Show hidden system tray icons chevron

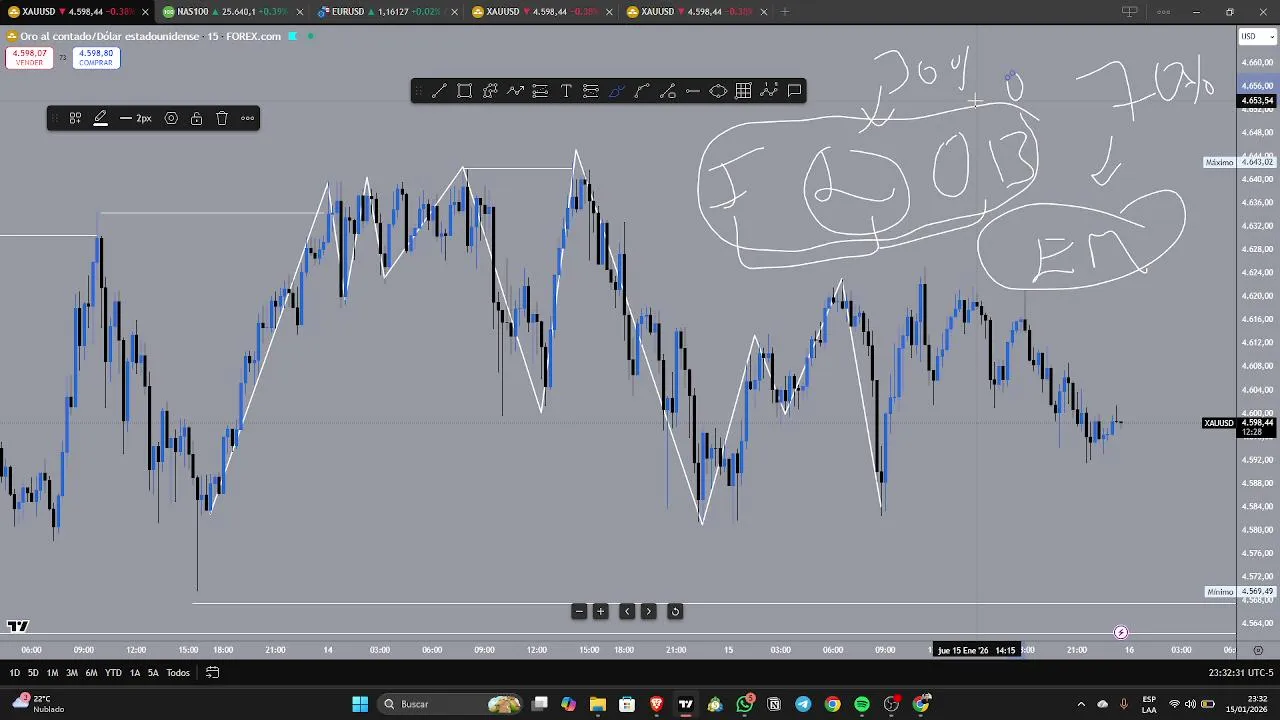point(1081,704)
